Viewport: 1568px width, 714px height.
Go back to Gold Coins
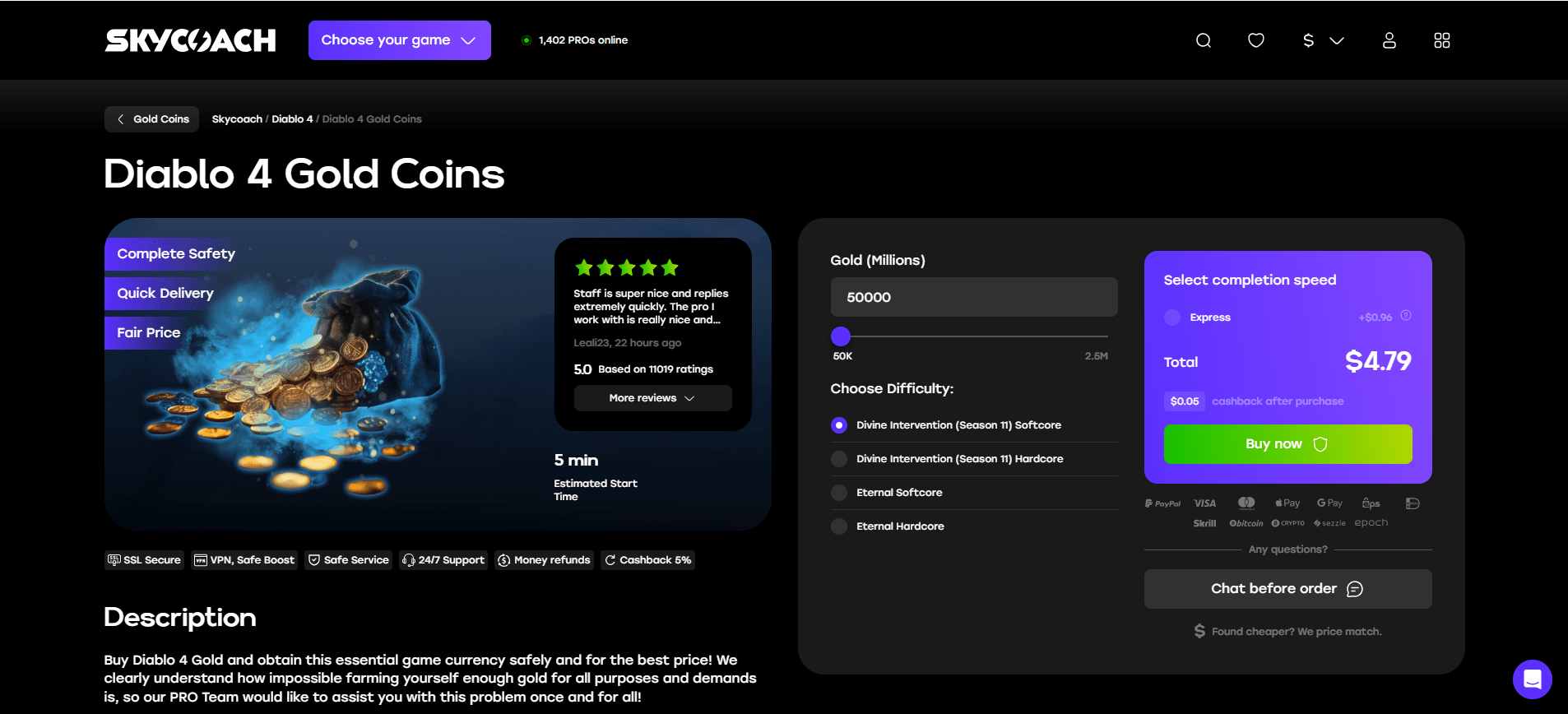152,119
